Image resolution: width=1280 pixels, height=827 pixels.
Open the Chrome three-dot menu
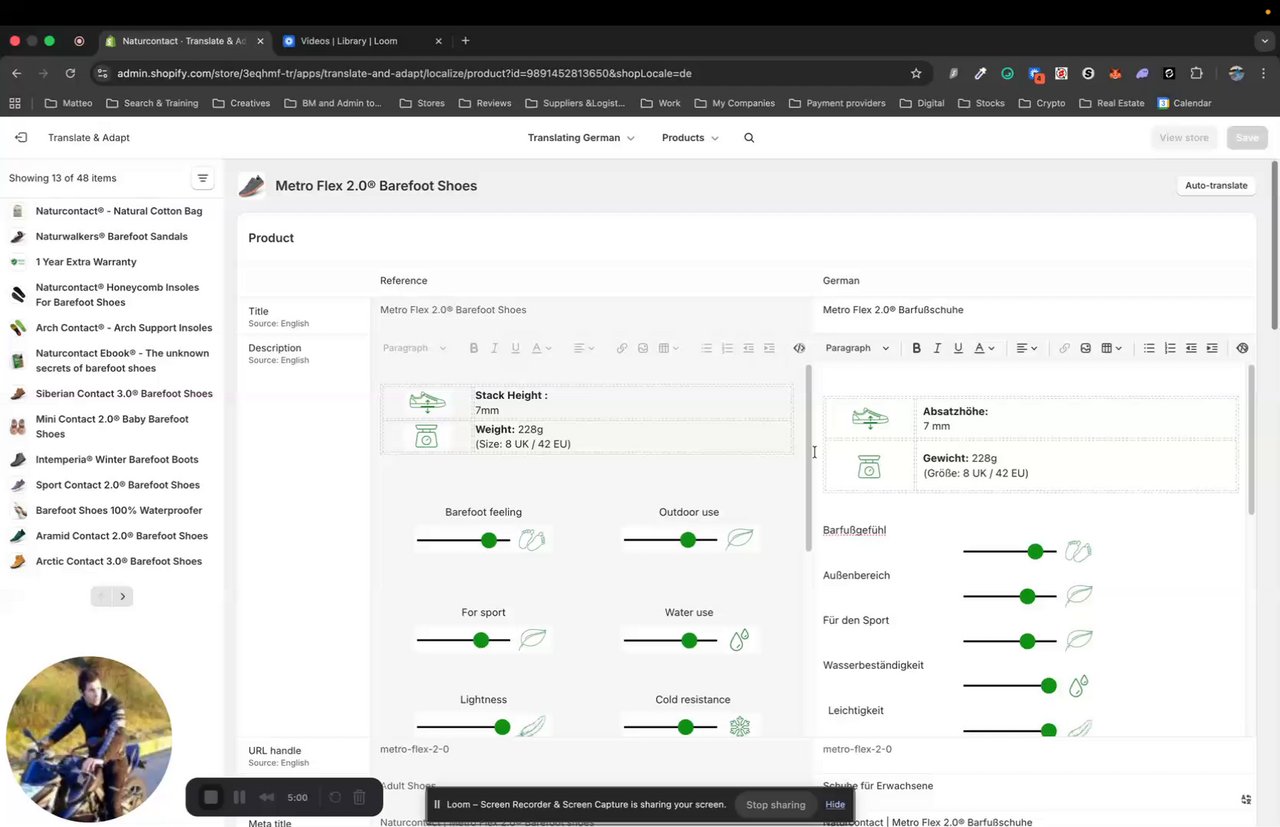[1265, 73]
